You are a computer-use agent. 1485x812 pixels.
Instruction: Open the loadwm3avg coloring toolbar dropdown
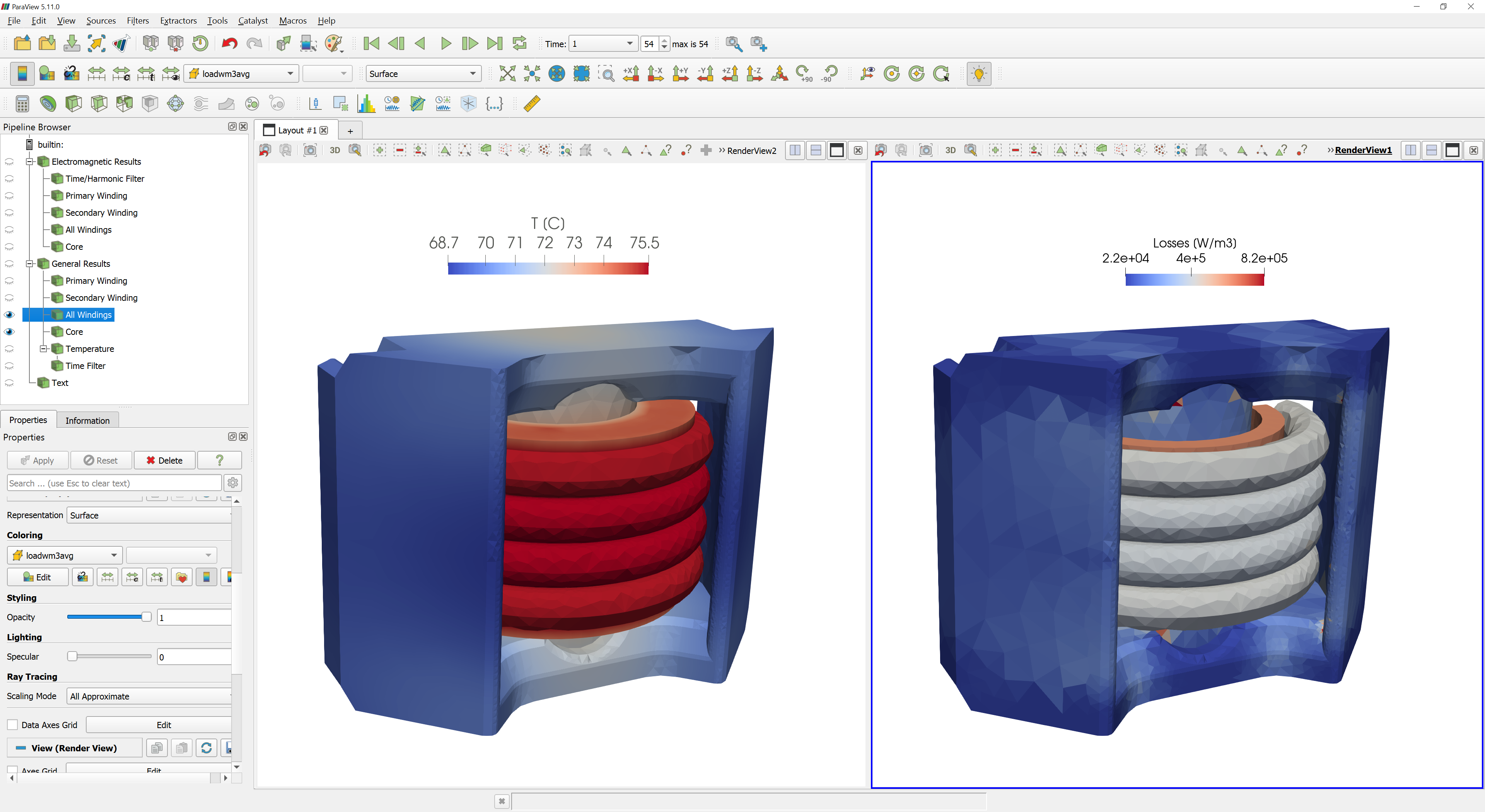pyautogui.click(x=241, y=73)
